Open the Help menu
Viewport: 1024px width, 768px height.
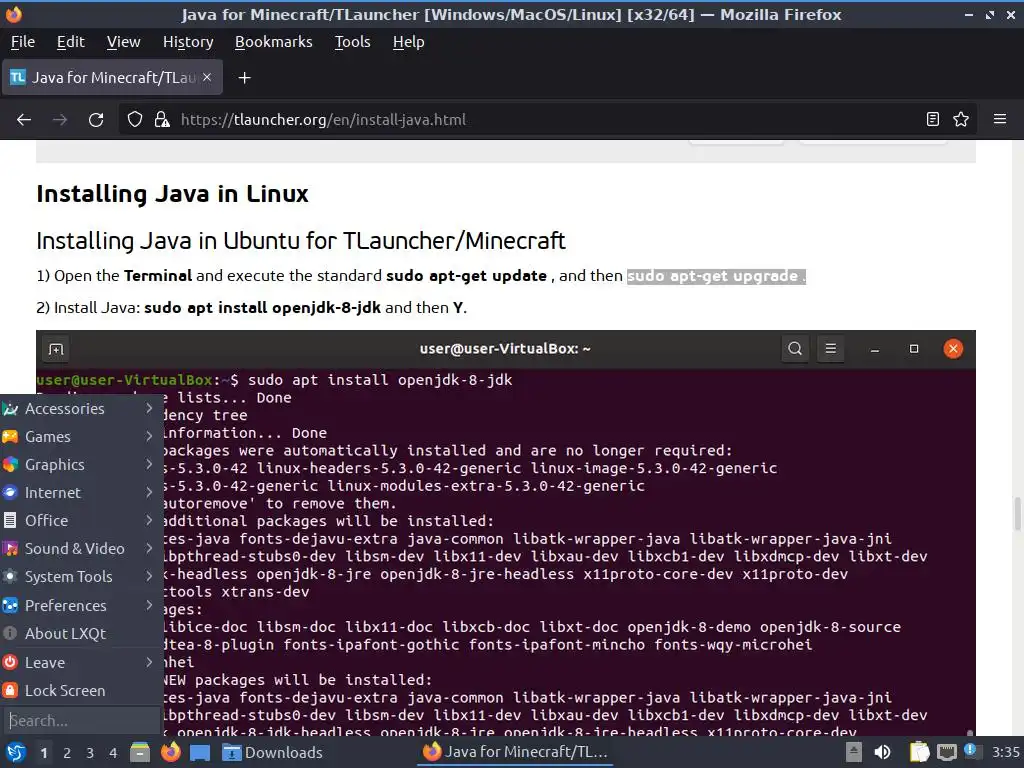pos(408,42)
